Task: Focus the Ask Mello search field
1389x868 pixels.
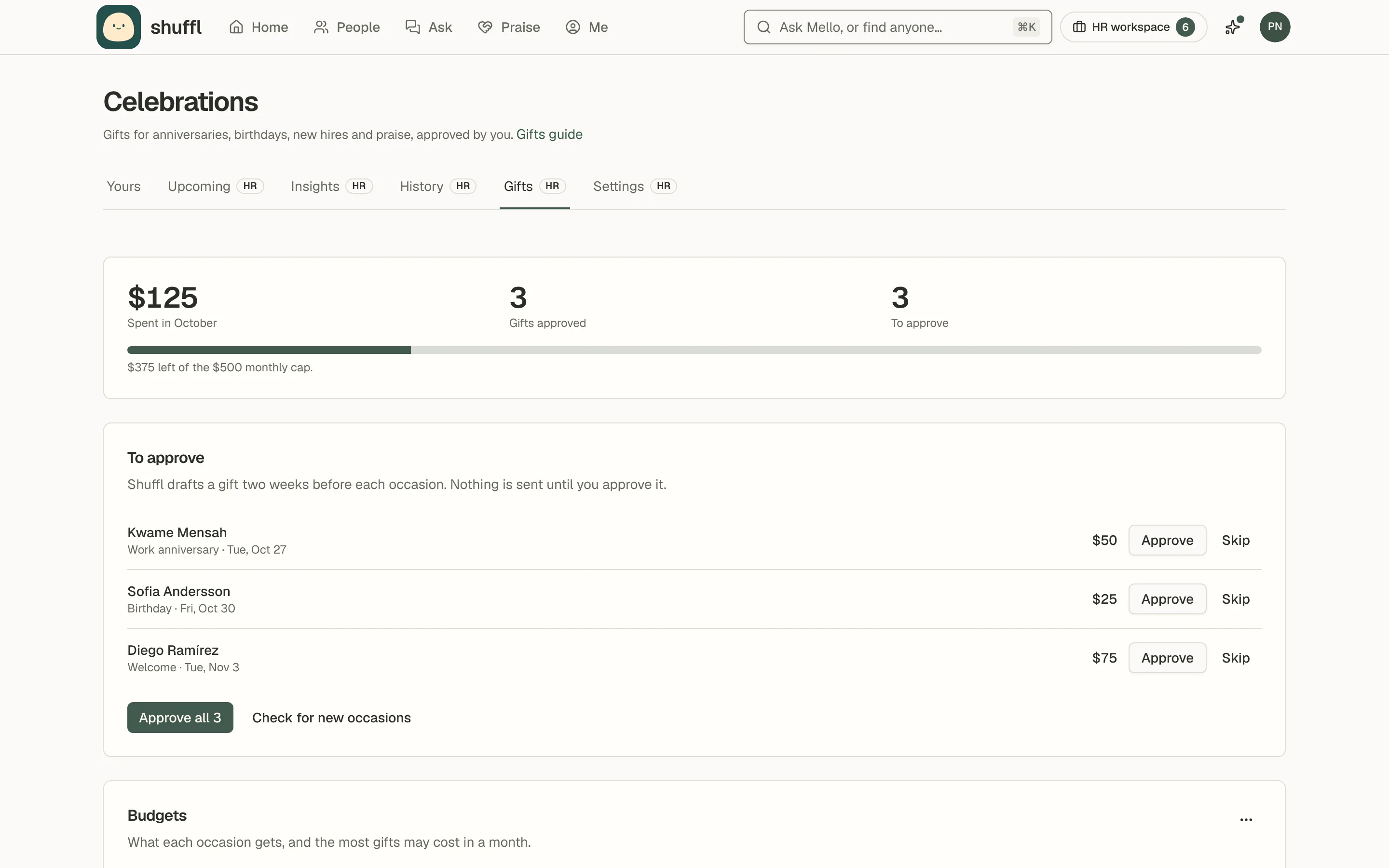Action: (x=897, y=27)
